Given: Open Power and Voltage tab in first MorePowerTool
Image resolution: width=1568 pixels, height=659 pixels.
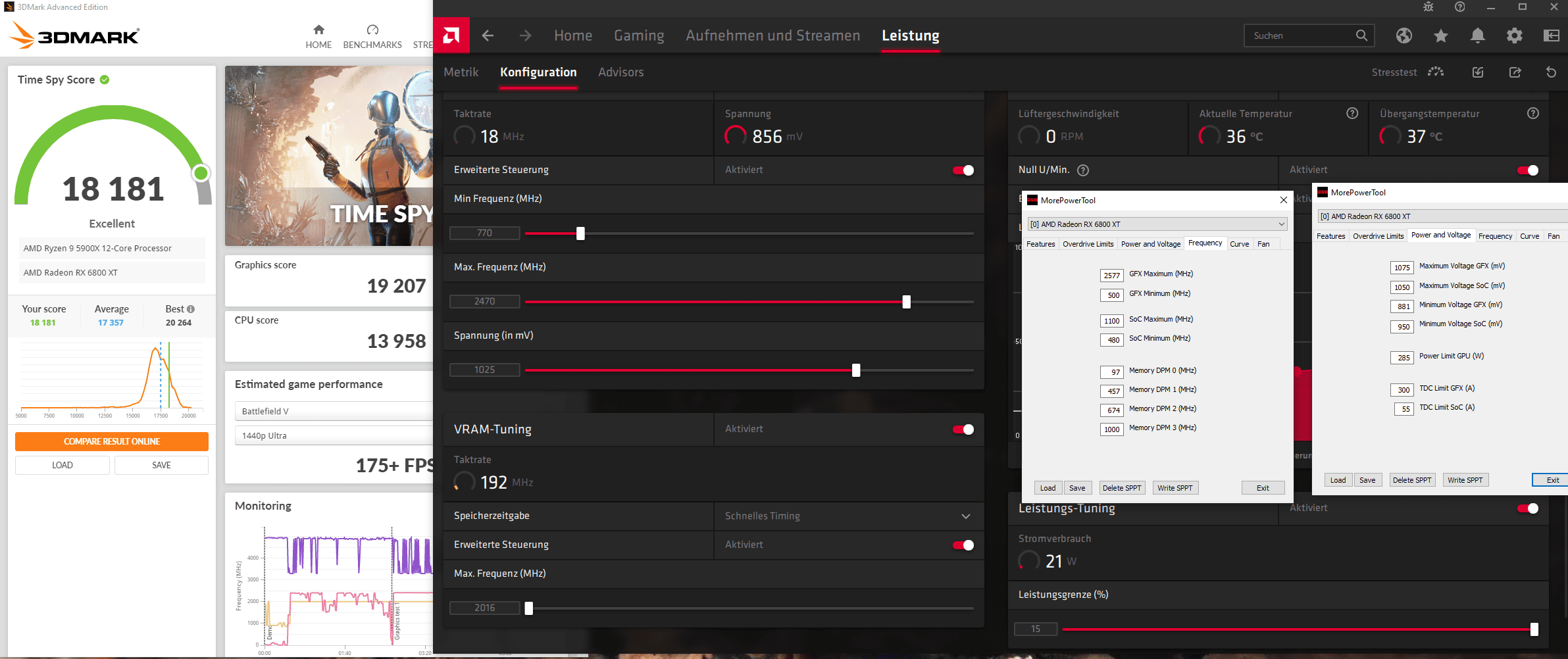Looking at the screenshot, I should (1151, 244).
